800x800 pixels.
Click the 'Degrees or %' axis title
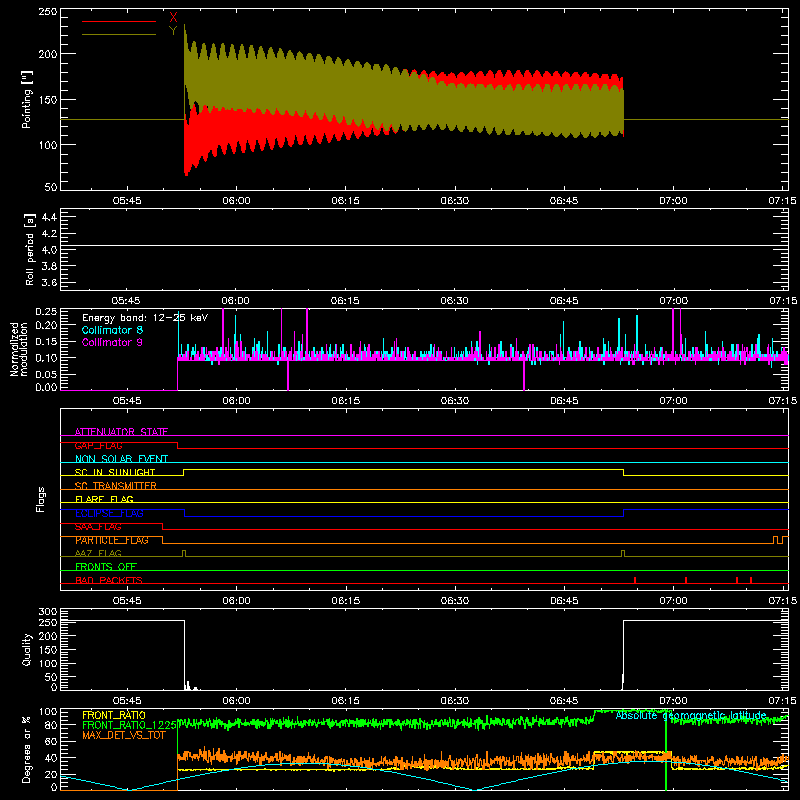point(27,749)
